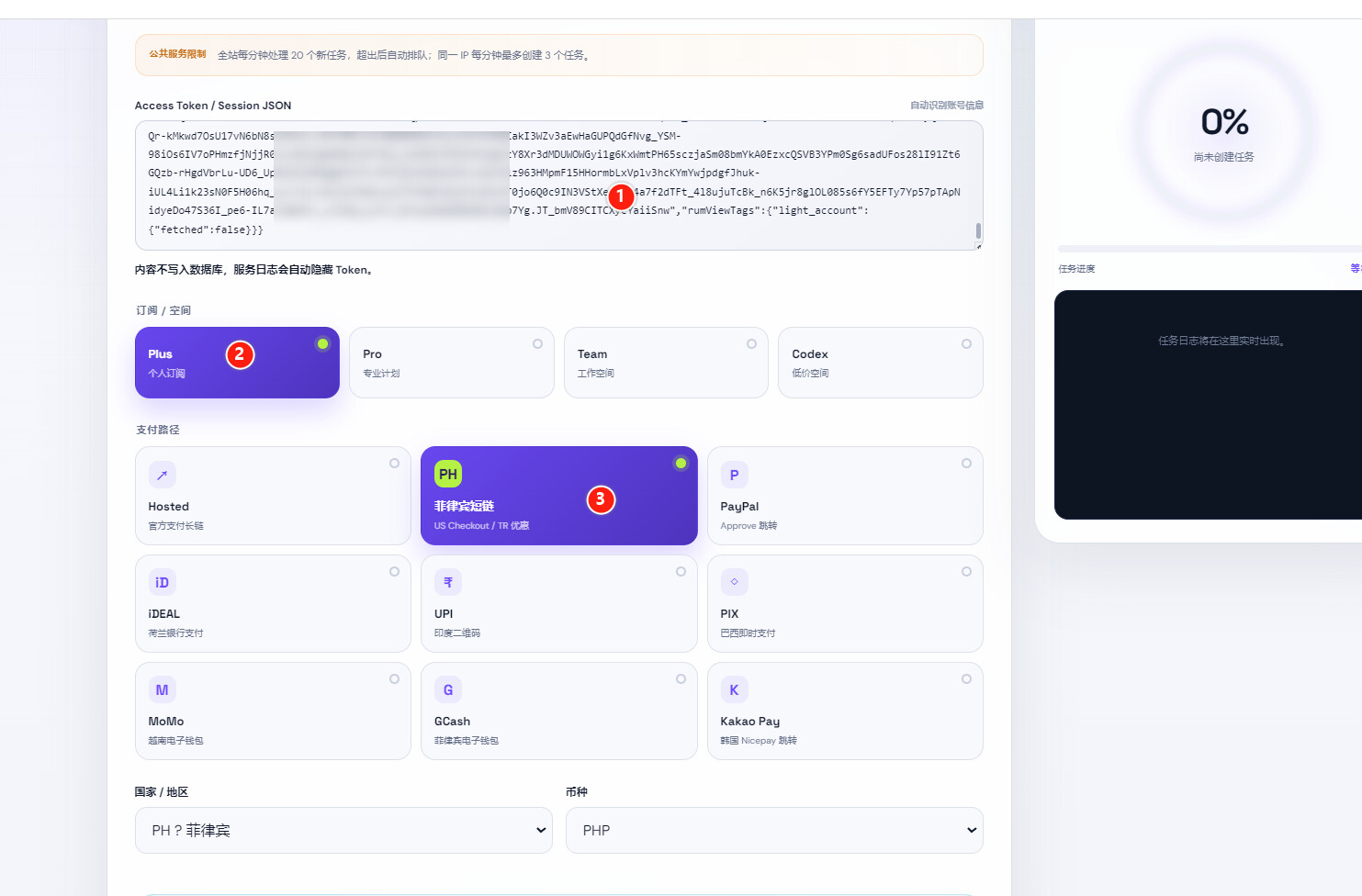Choose the Hosted payment radio dot
Screen dimensions: 1362x896
tap(394, 464)
